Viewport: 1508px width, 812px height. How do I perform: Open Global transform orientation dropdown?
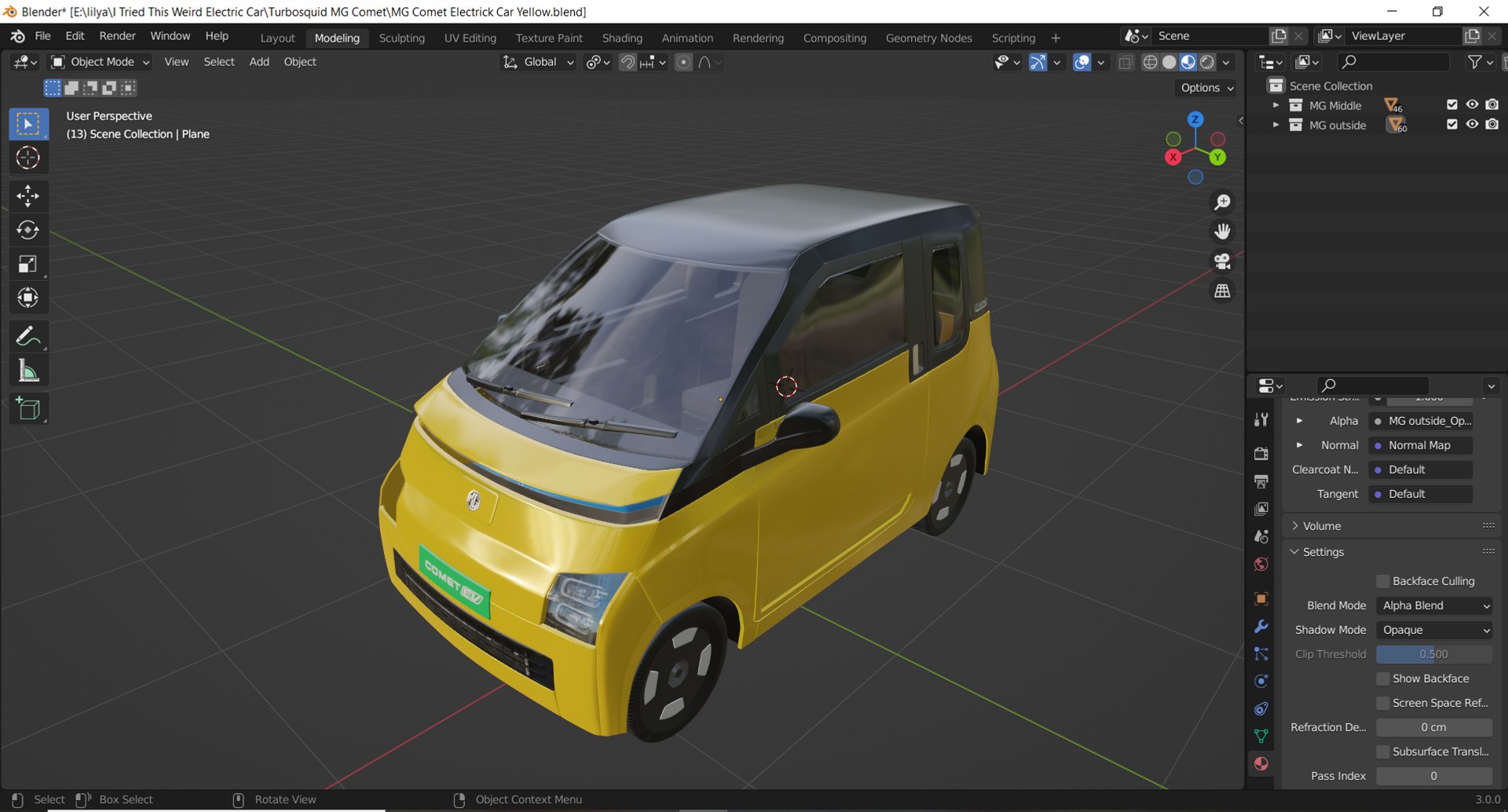(x=539, y=62)
